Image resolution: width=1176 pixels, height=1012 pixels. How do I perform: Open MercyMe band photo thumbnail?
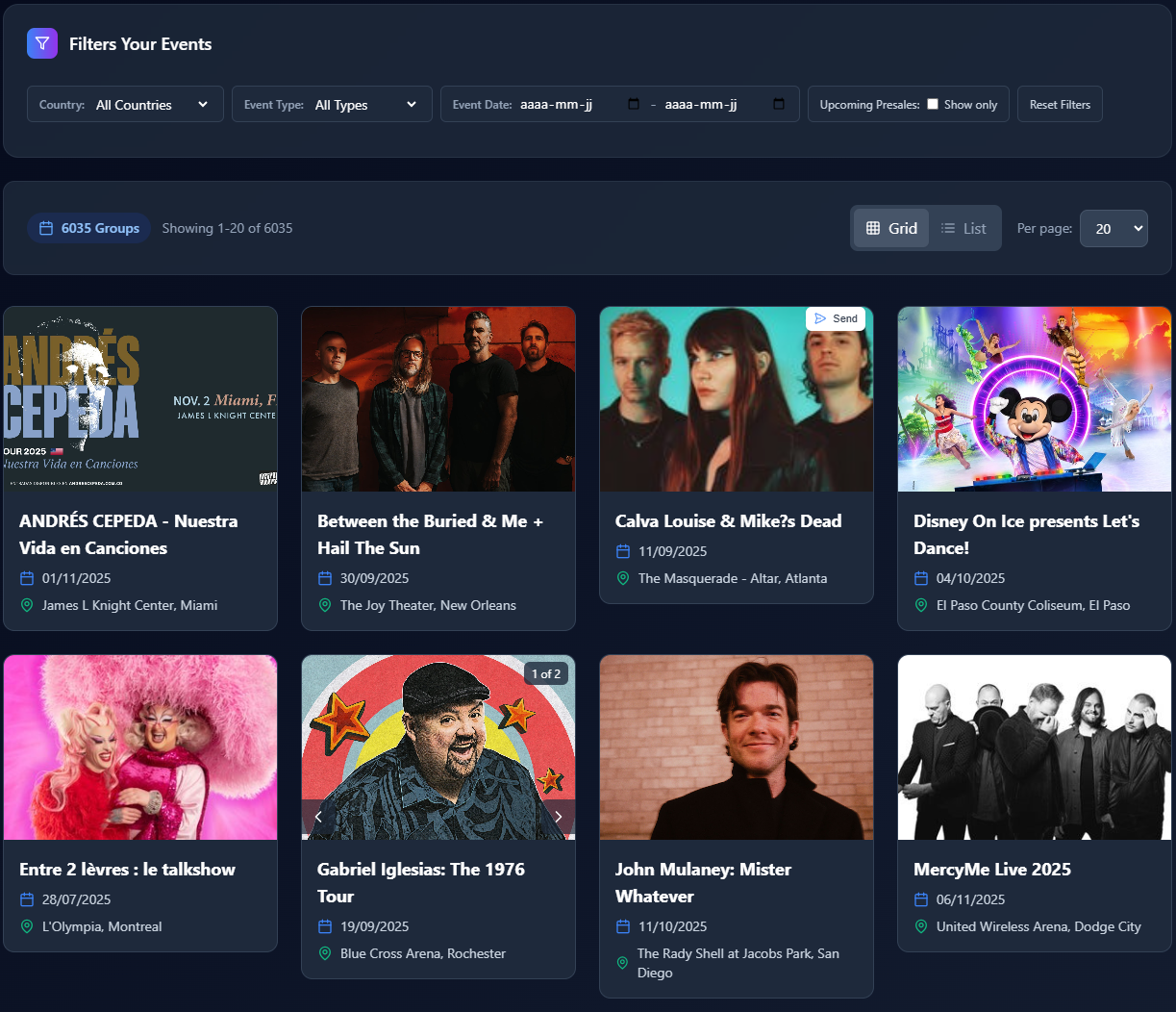(x=1035, y=747)
